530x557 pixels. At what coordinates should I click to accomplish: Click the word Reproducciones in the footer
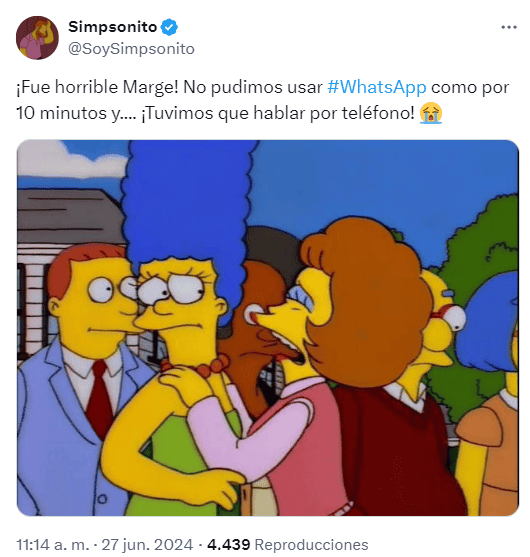[x=312, y=544]
